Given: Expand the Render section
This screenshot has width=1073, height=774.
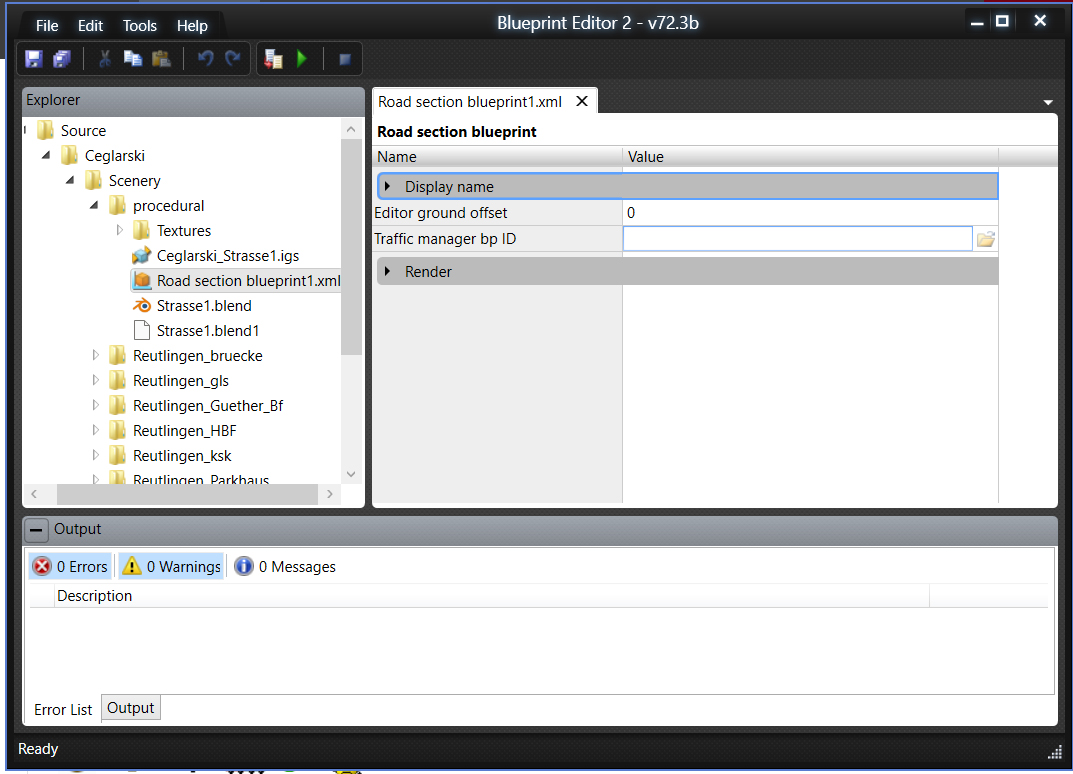Looking at the screenshot, I should (x=388, y=272).
